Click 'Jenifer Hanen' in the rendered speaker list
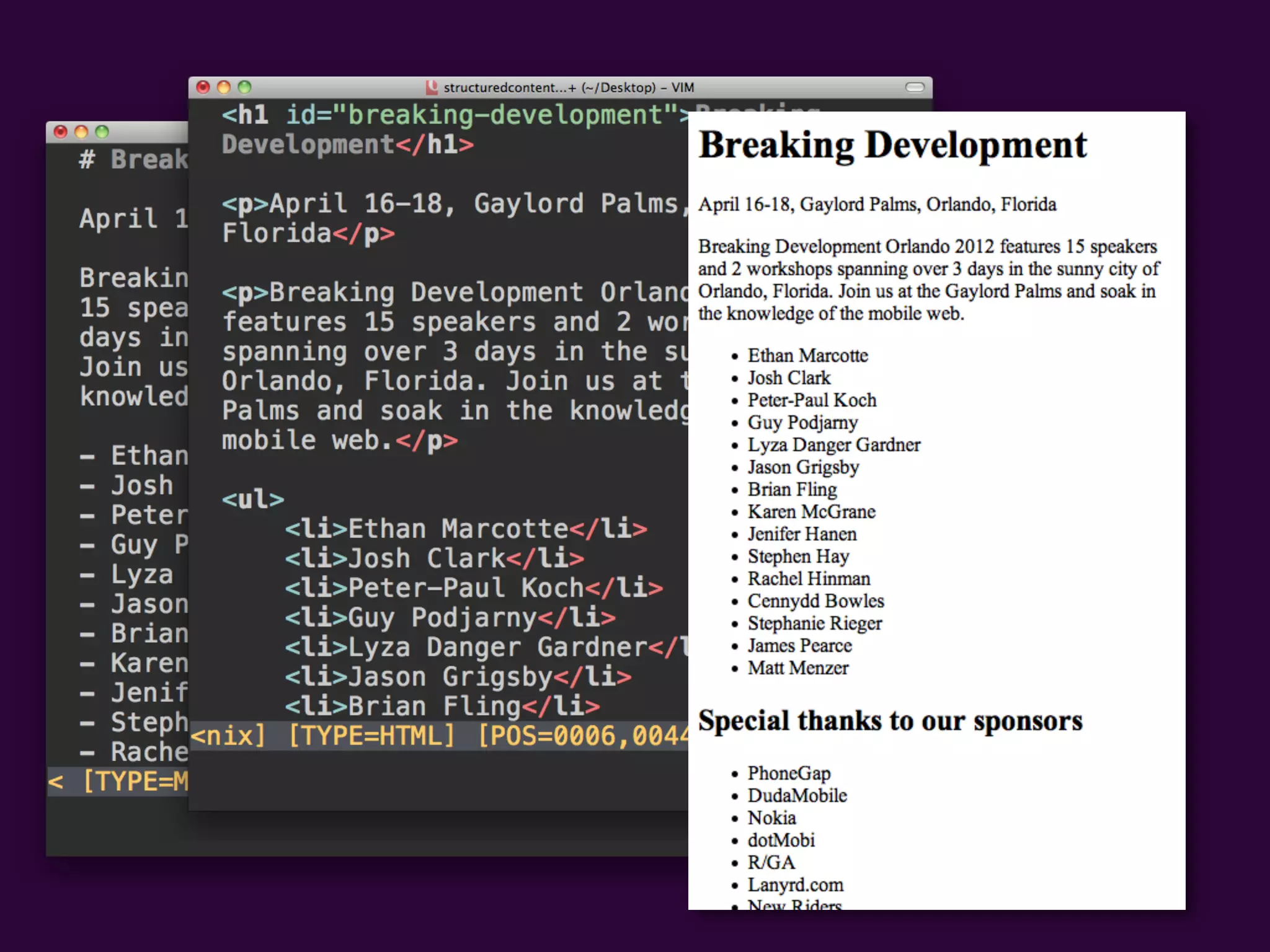Viewport: 1270px width, 952px height. (x=802, y=534)
